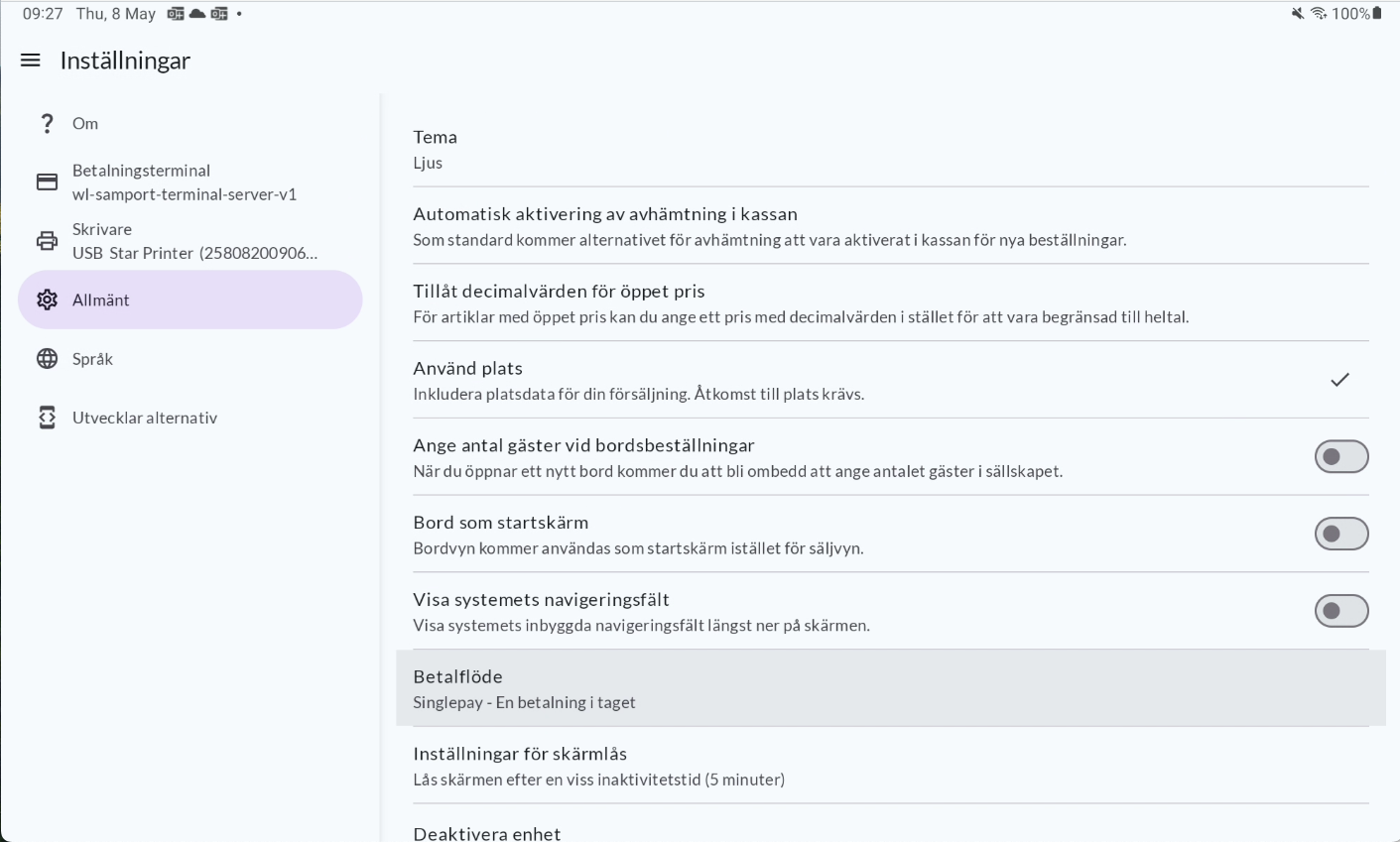Click the battery status icon
Image resolution: width=1400 pixels, height=842 pixels.
click(1376, 14)
